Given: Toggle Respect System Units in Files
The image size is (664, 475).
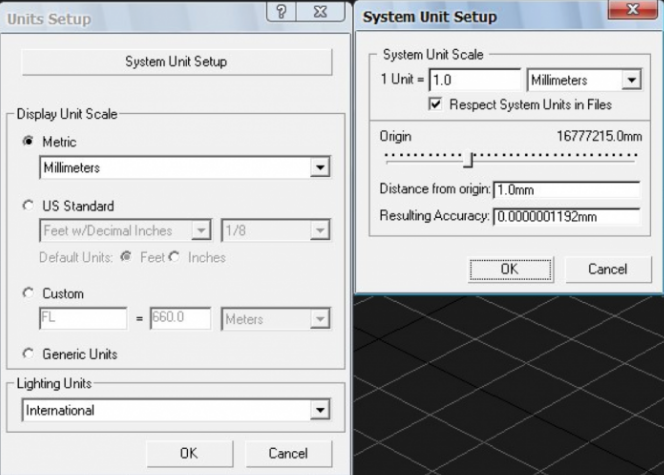Looking at the screenshot, I should pos(435,104).
